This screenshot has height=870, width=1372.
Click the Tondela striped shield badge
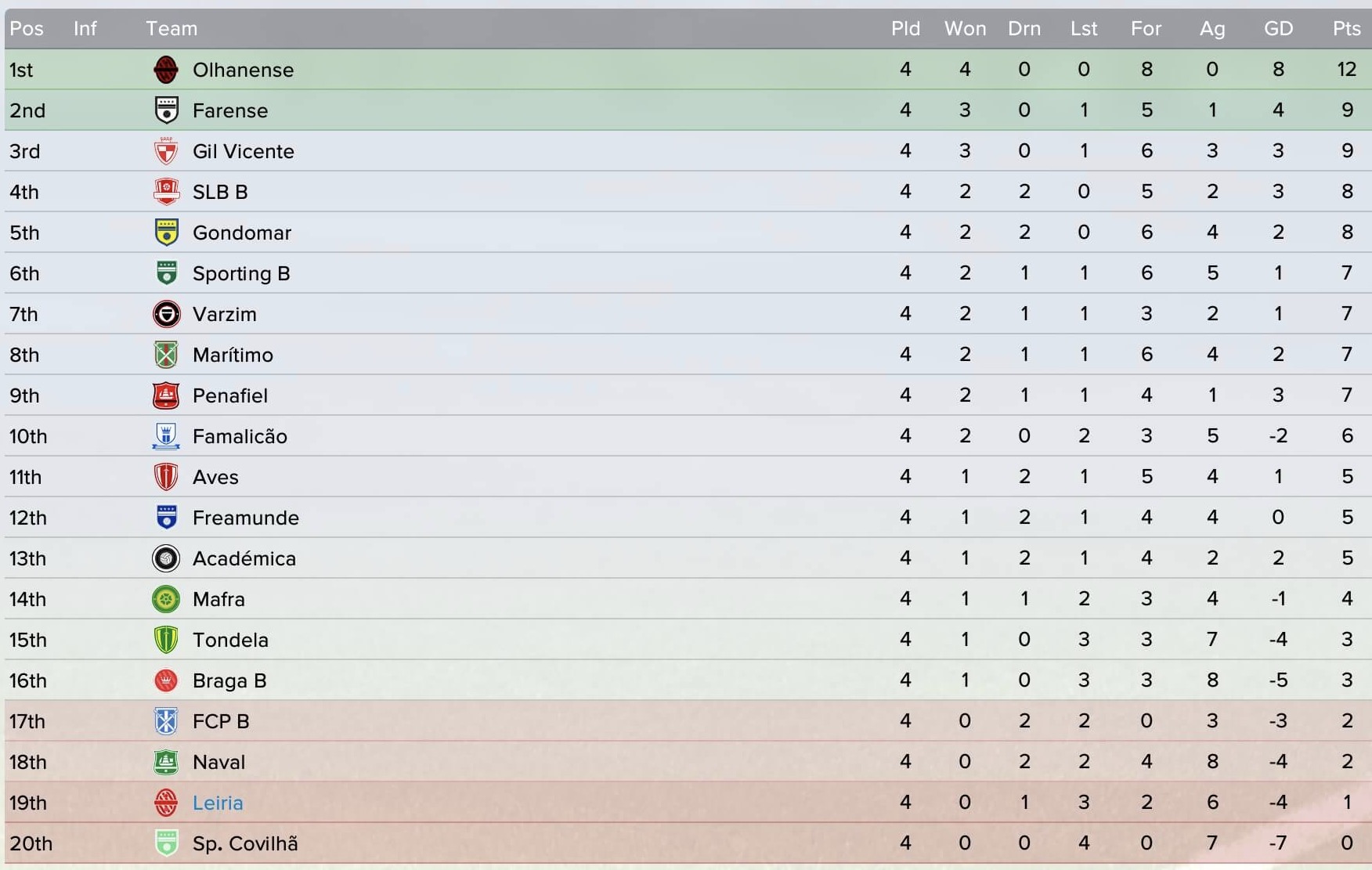166,640
